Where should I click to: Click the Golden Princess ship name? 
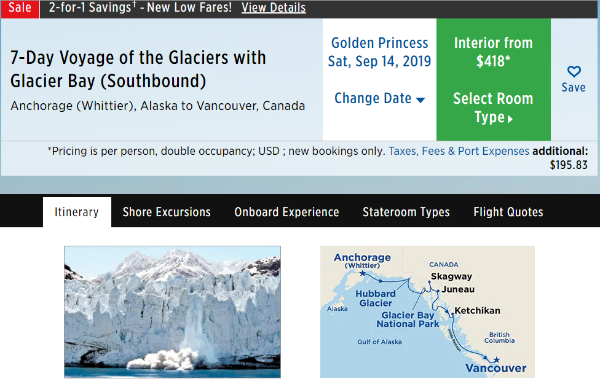click(380, 43)
